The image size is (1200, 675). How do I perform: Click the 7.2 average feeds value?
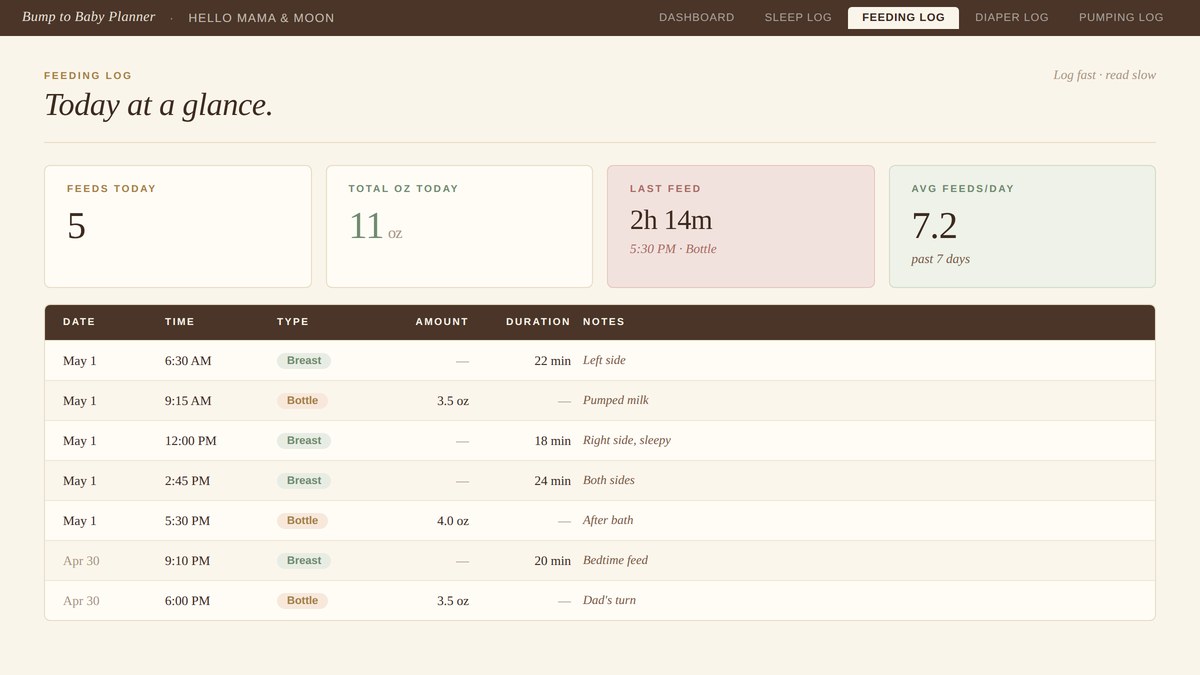934,226
